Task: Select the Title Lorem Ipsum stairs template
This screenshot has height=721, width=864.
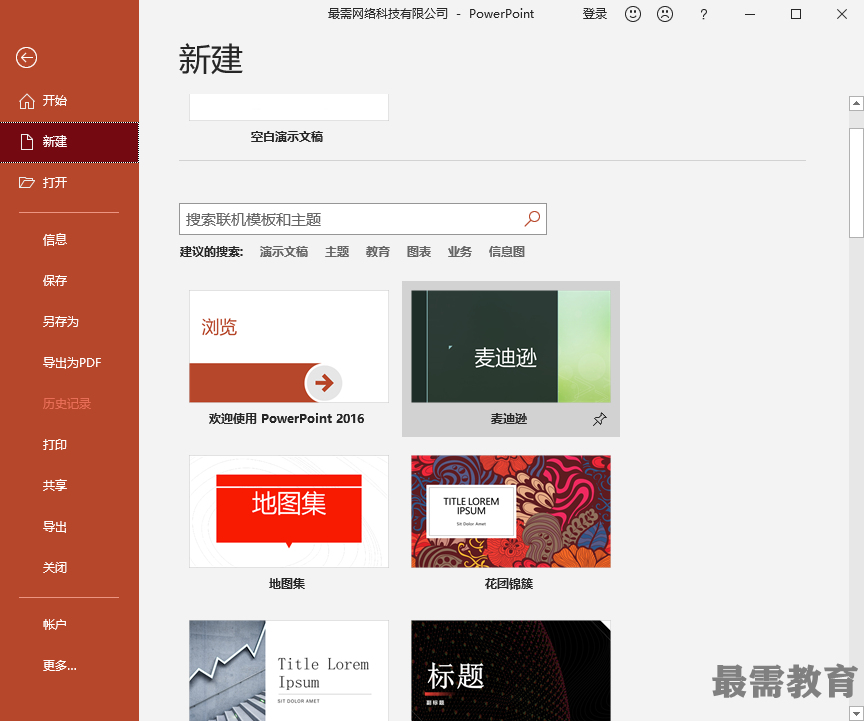Action: pyautogui.click(x=289, y=670)
